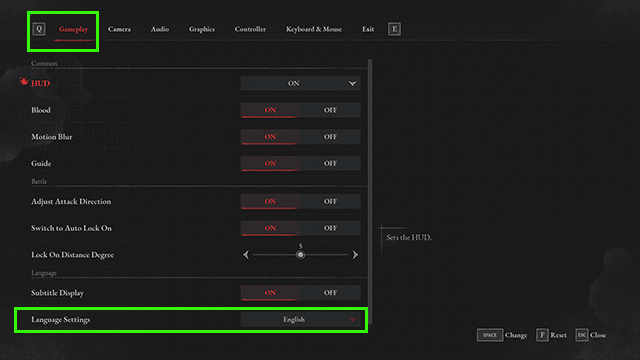Click the F key Reset icon
Viewport: 640px width, 360px height.
click(x=542, y=335)
